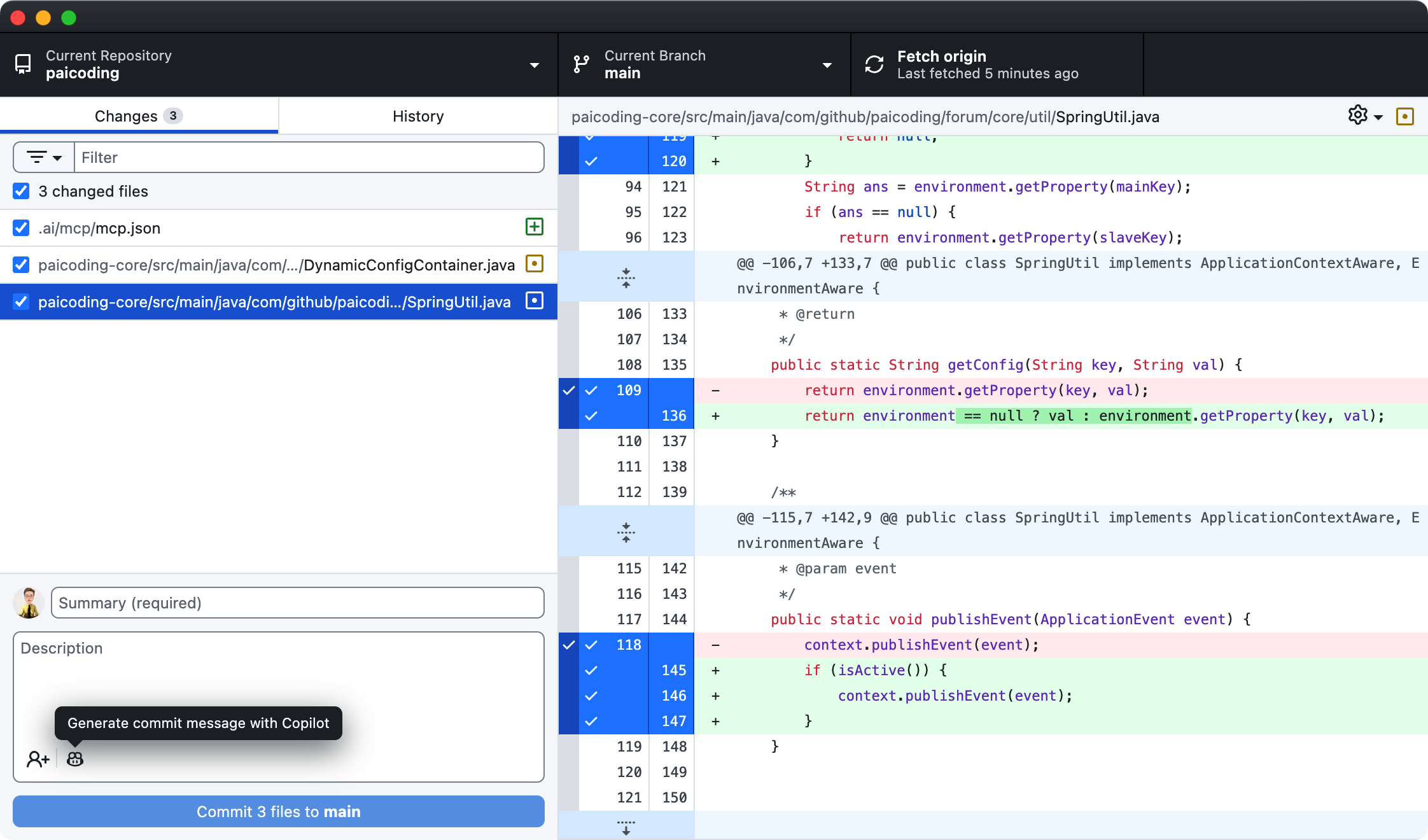
Task: Click the Fetch origin sync icon
Action: click(874, 64)
